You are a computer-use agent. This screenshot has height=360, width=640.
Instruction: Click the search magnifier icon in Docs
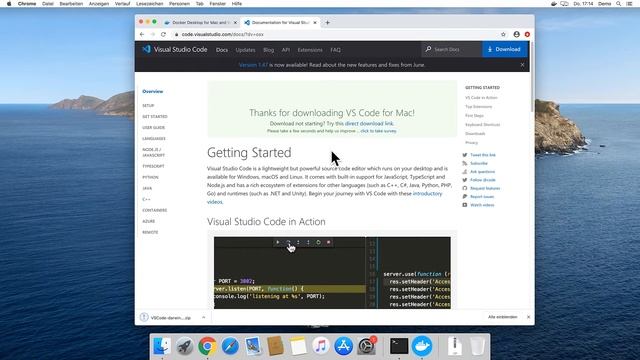coord(428,49)
